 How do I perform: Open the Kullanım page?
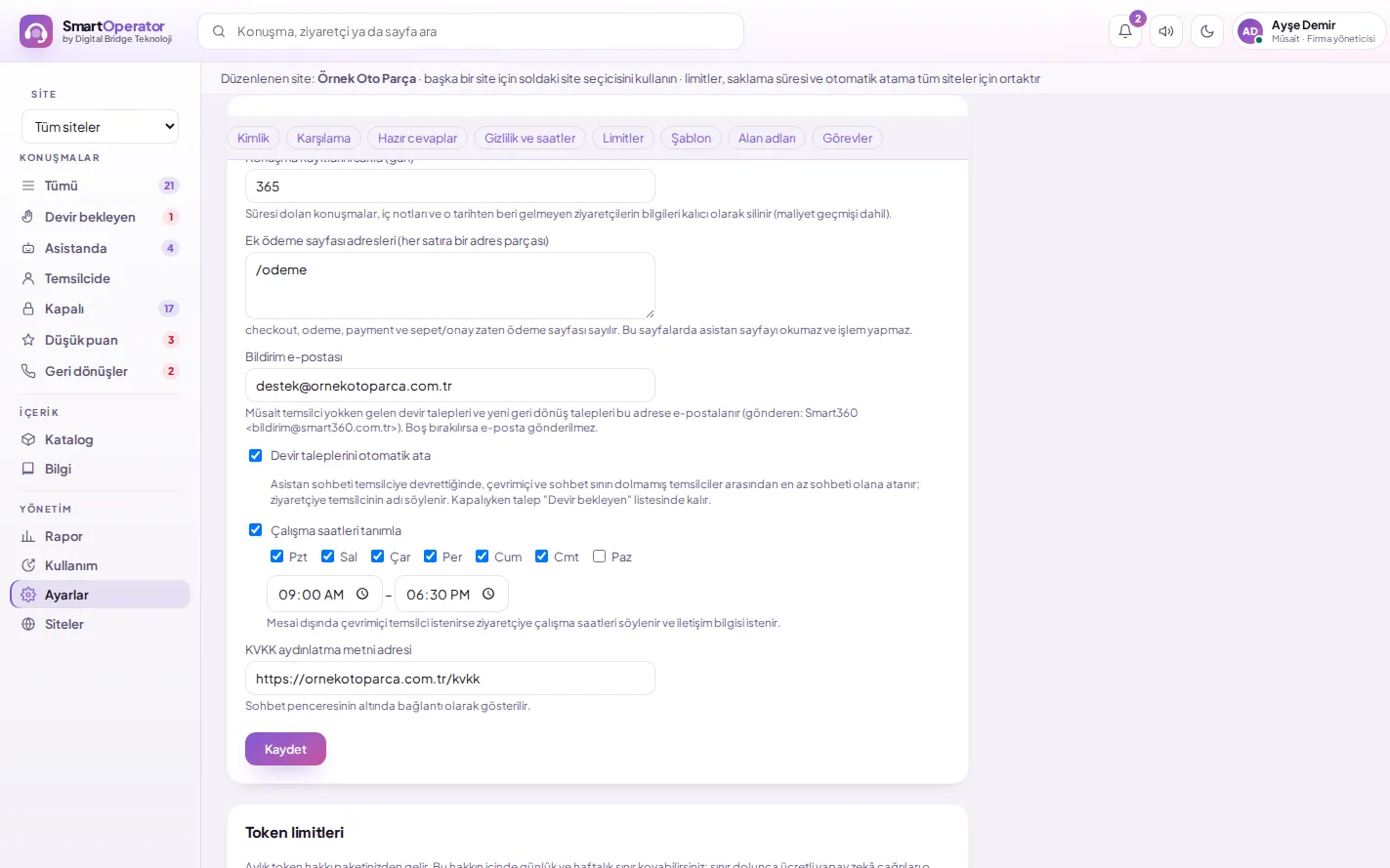pos(100,565)
